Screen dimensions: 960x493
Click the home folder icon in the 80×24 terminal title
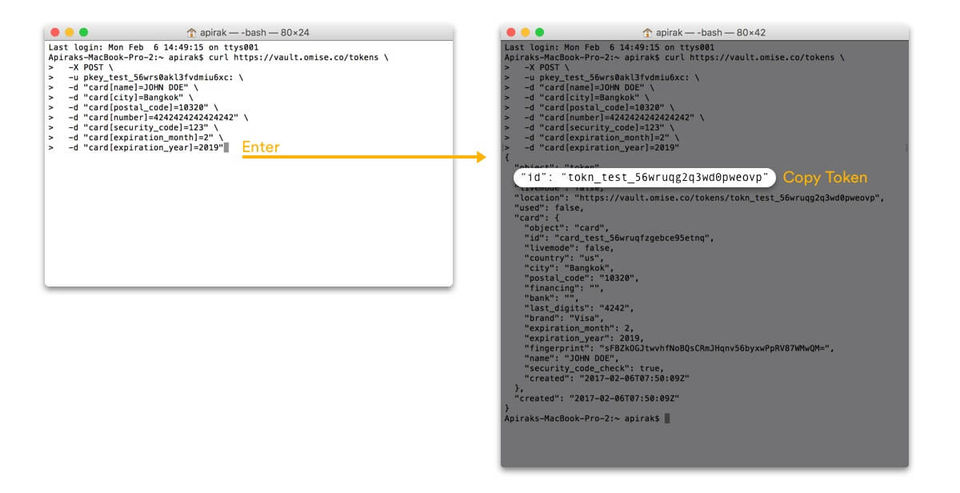click(191, 32)
